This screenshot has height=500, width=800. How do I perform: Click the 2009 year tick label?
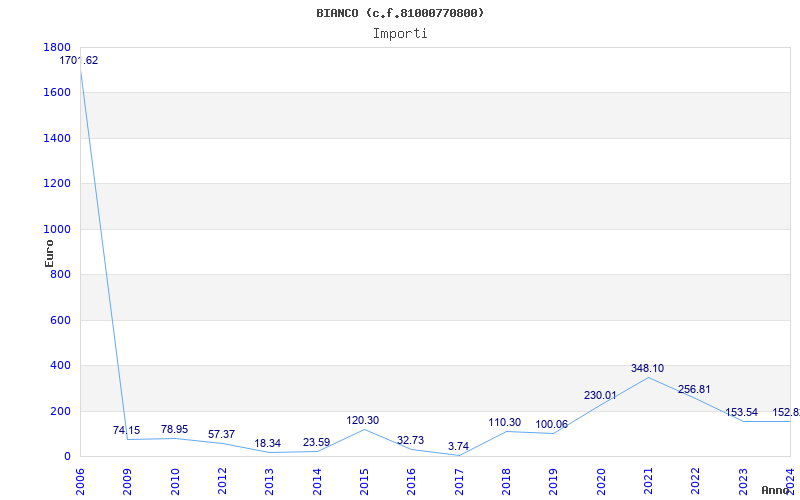pos(128,481)
